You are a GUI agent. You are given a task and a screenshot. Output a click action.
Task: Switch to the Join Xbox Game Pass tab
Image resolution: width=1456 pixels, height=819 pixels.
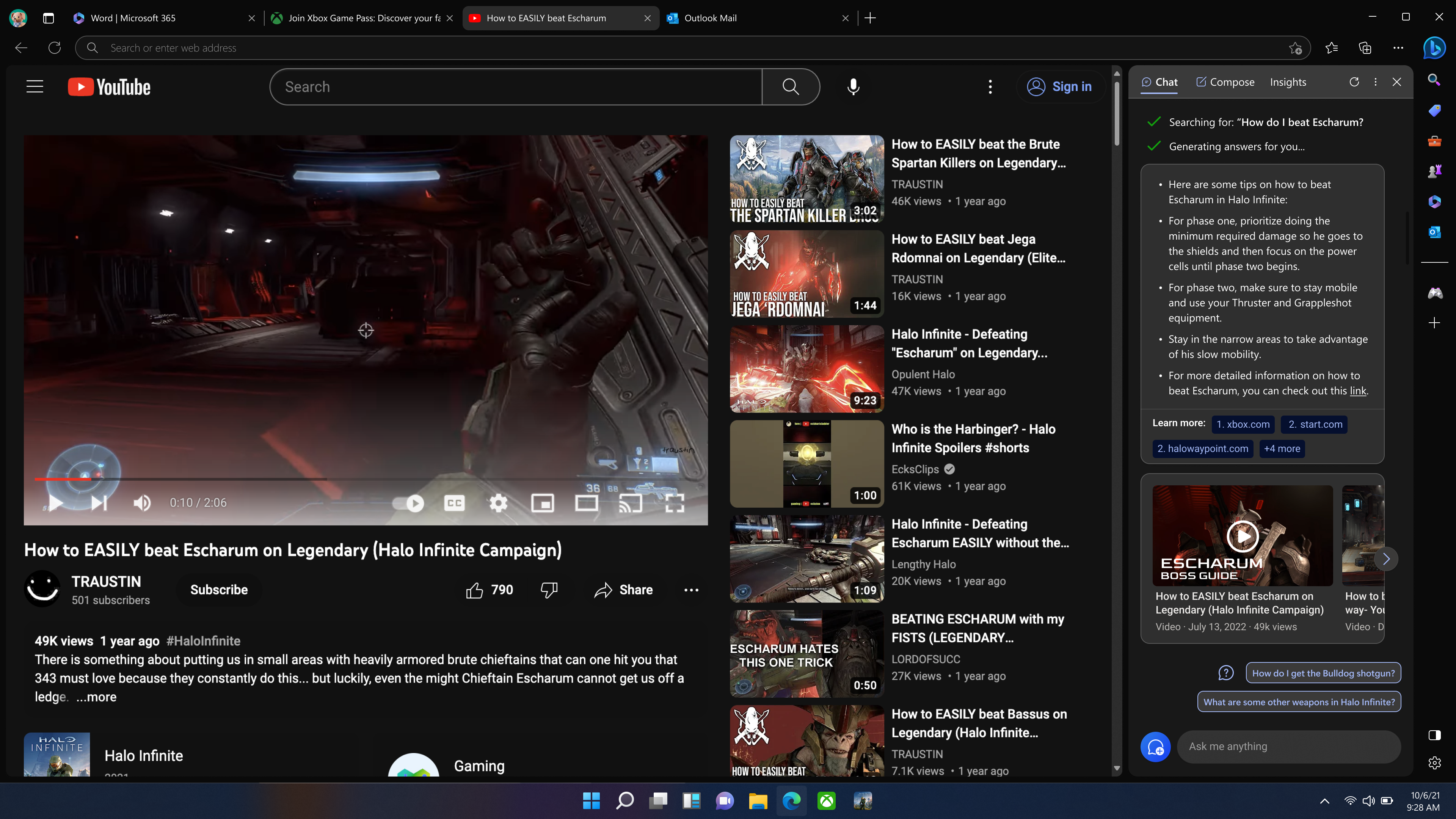click(362, 18)
